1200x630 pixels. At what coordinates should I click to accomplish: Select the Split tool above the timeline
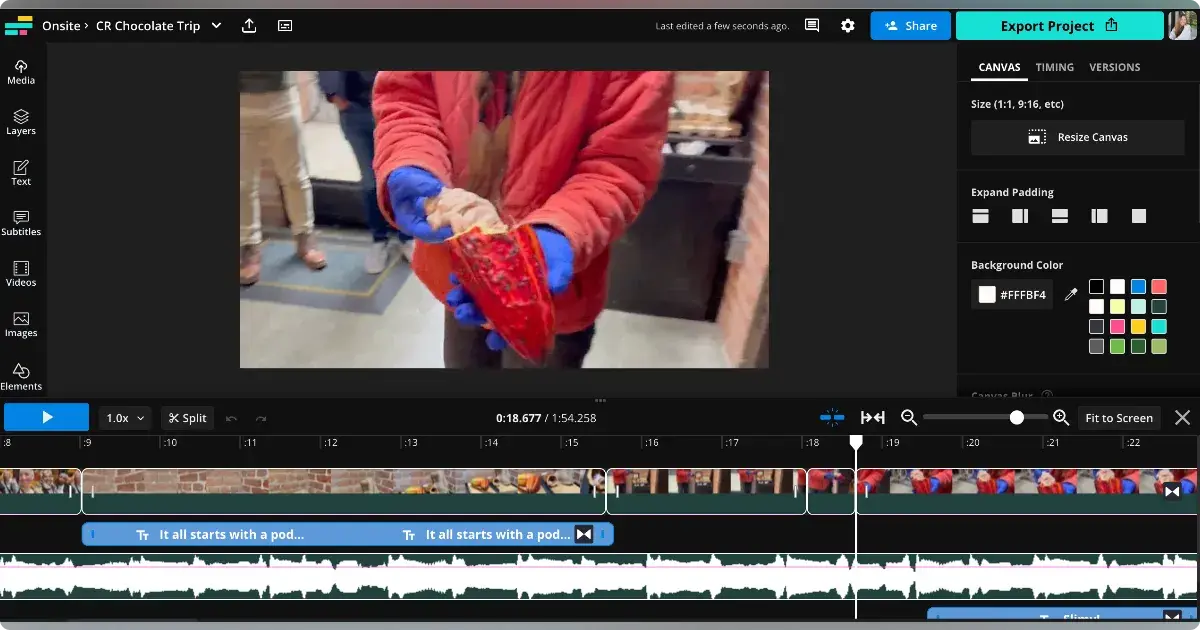pyautogui.click(x=187, y=417)
